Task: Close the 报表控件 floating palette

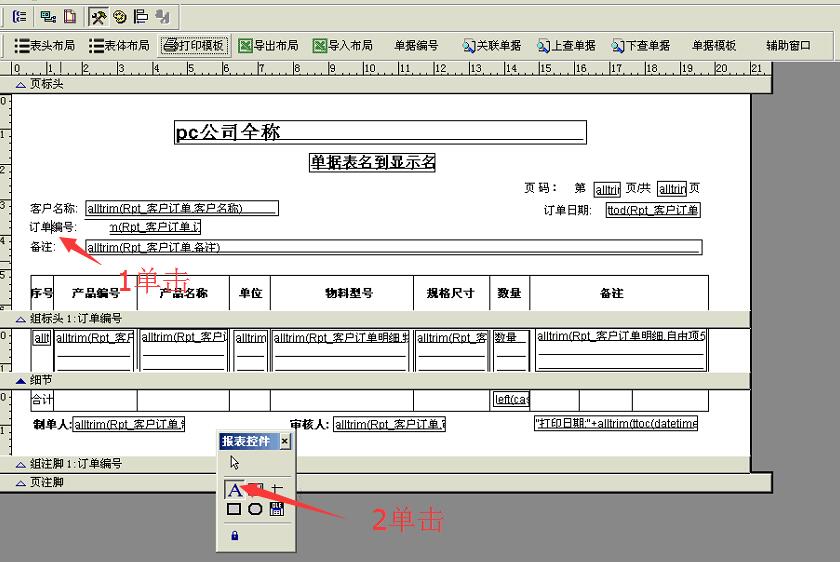Action: click(284, 441)
